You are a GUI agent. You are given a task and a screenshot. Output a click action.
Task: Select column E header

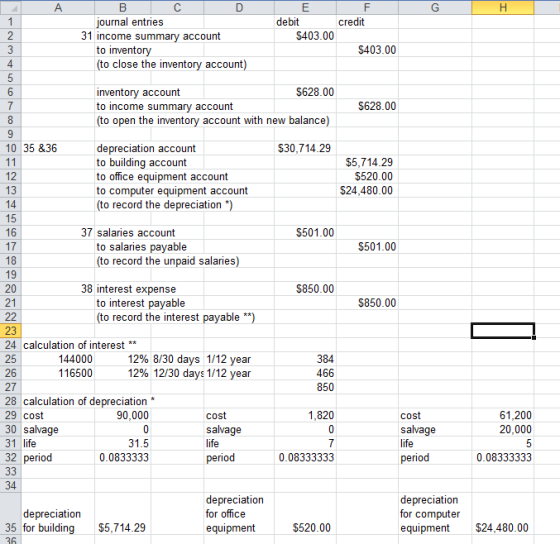coord(305,7)
